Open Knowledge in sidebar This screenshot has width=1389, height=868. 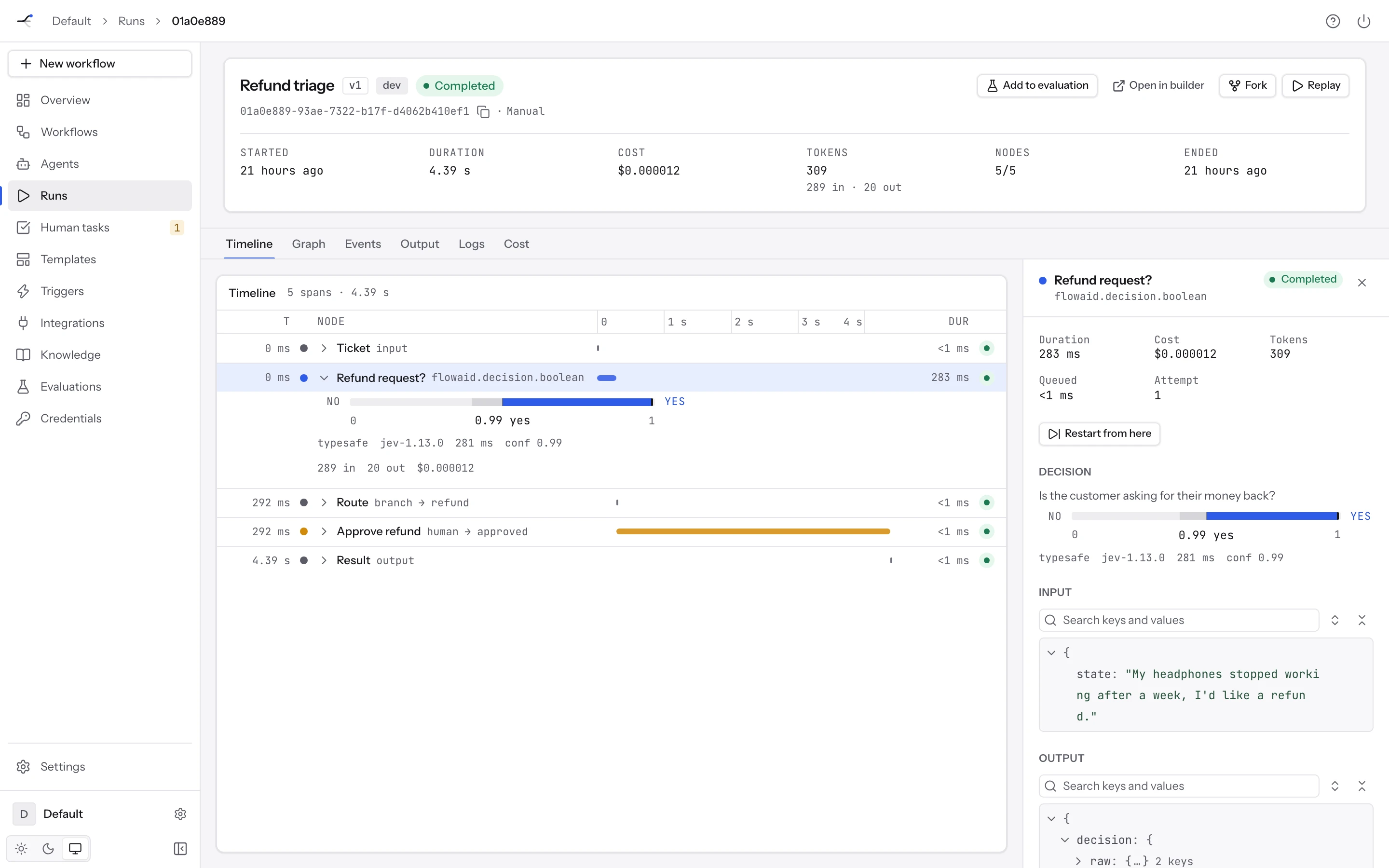point(100,355)
